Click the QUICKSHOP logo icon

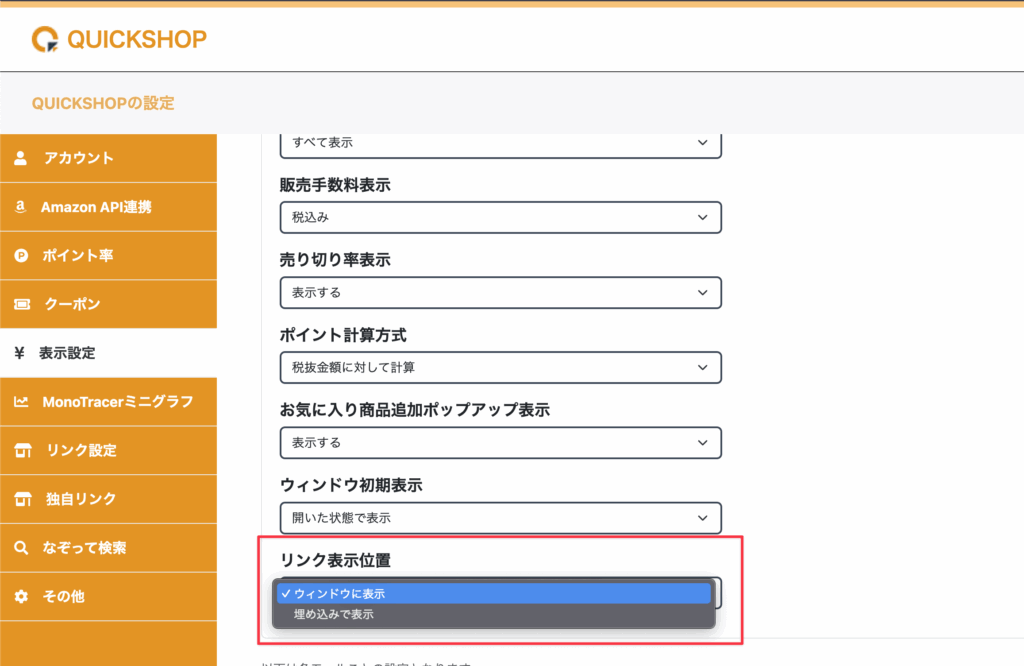tap(45, 39)
